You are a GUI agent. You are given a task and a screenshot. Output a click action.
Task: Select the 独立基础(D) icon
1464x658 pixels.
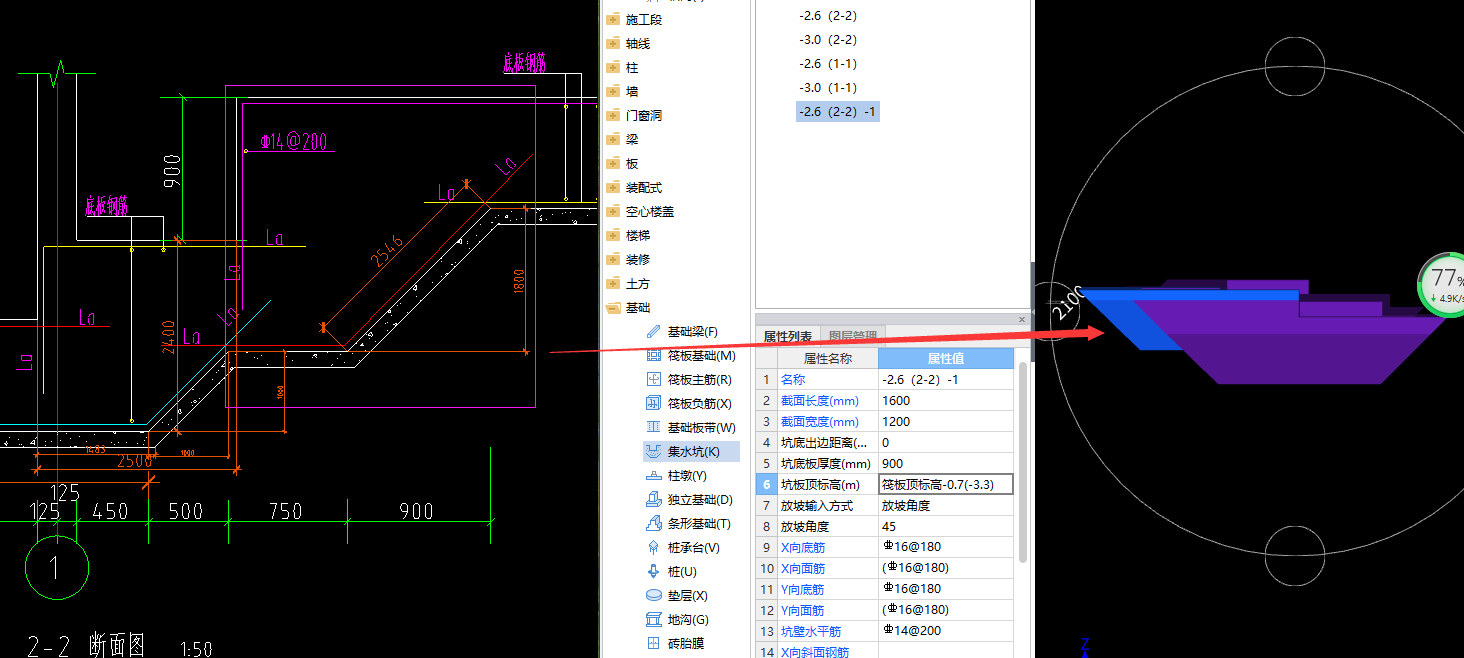654,499
